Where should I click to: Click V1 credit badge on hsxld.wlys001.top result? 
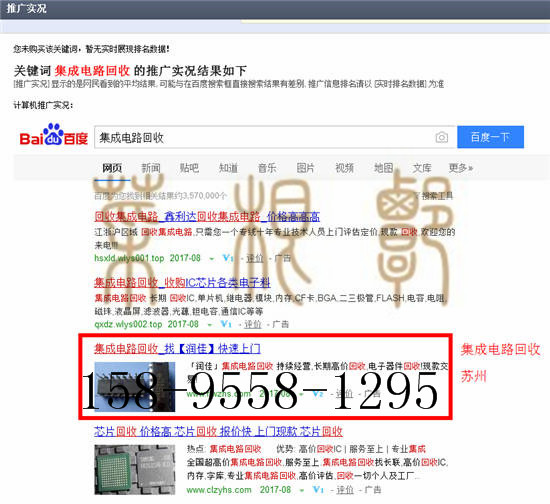pyautogui.click(x=228, y=258)
